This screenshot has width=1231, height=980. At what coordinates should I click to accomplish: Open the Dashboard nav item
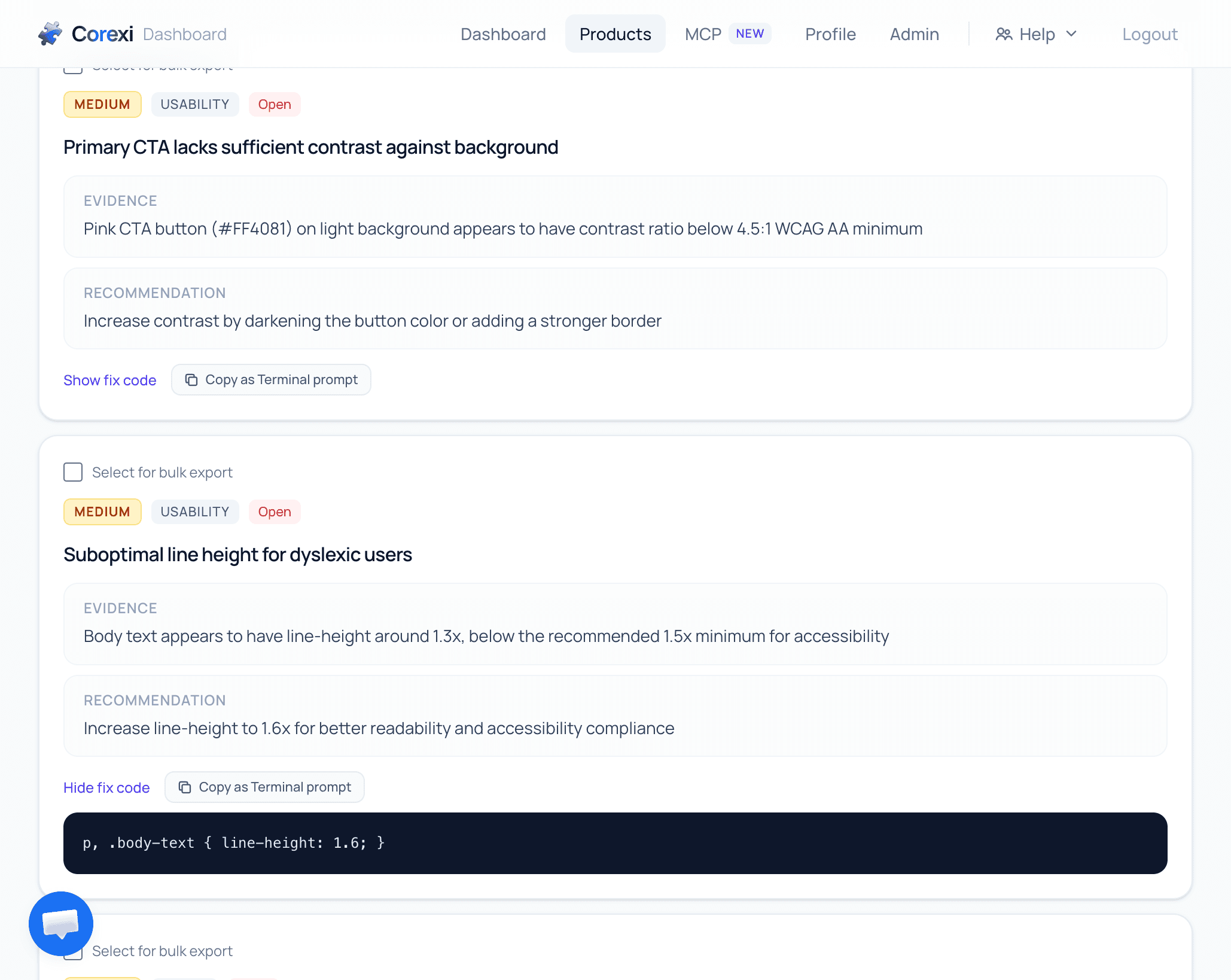(x=503, y=34)
